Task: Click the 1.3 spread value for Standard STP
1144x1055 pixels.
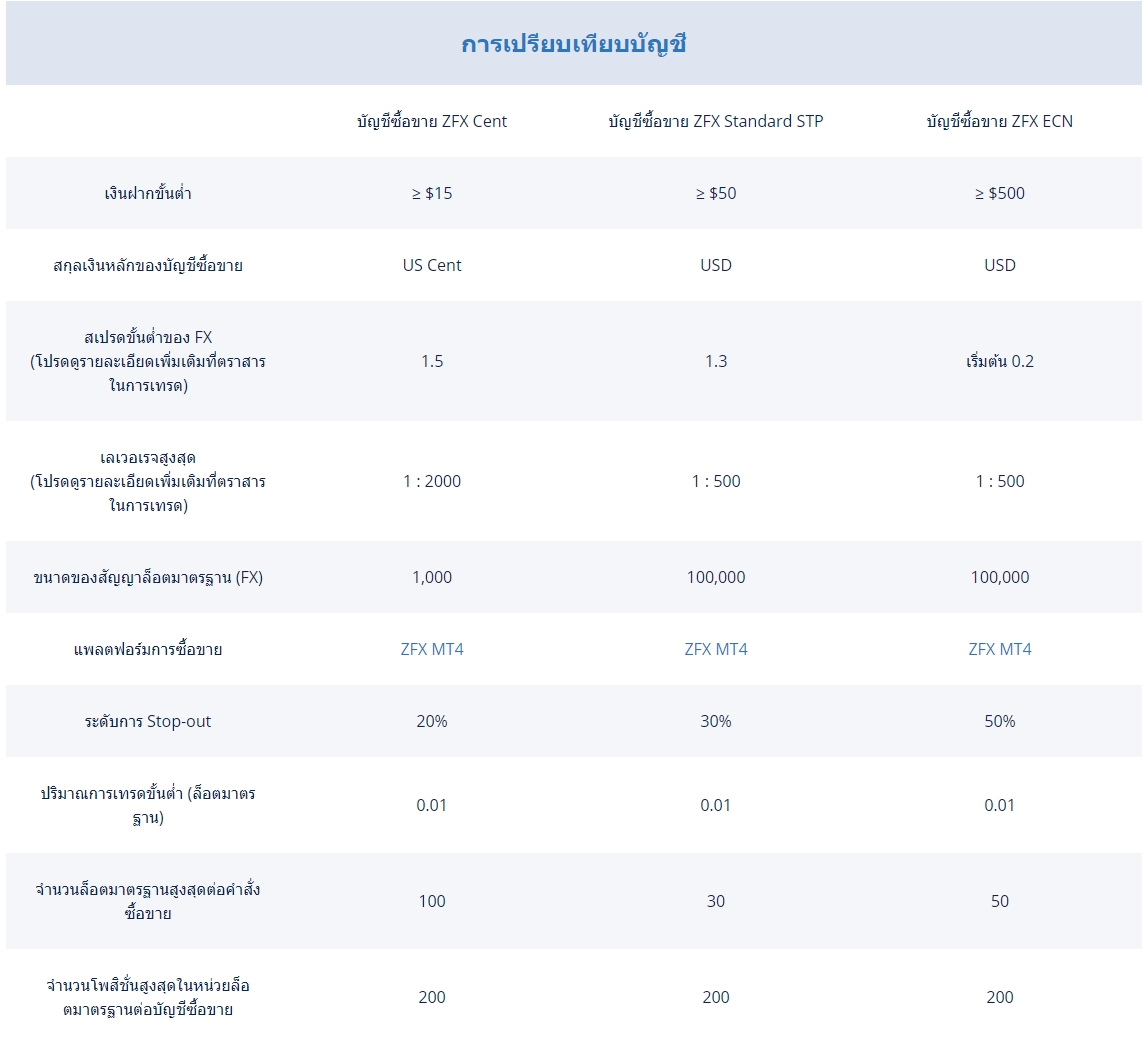Action: [716, 361]
